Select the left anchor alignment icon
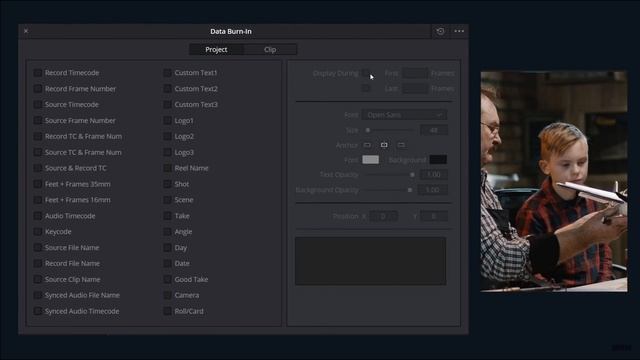 367,145
